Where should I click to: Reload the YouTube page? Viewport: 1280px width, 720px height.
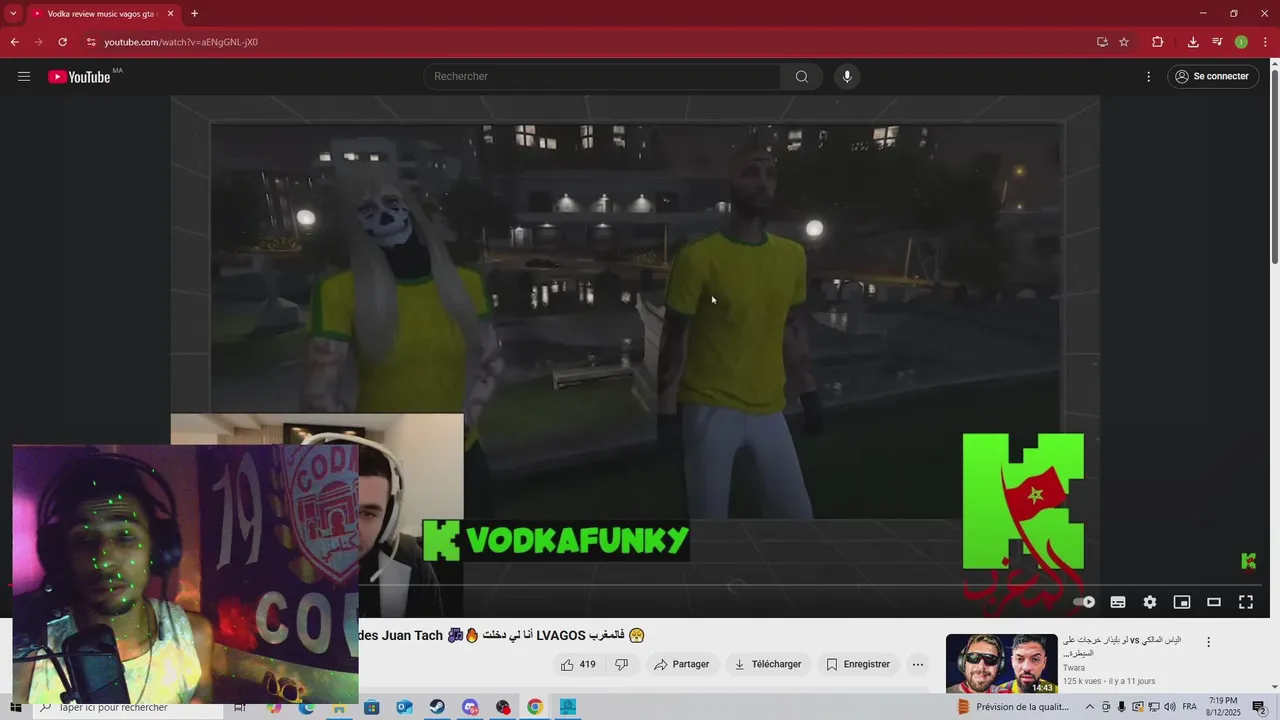tap(62, 42)
